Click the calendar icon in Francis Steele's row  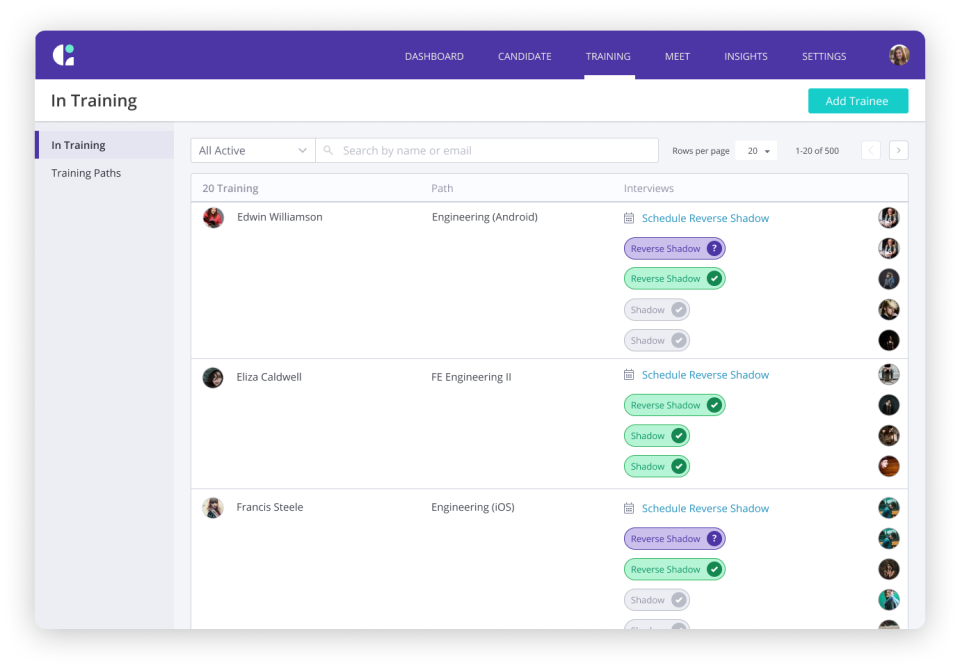(x=629, y=508)
